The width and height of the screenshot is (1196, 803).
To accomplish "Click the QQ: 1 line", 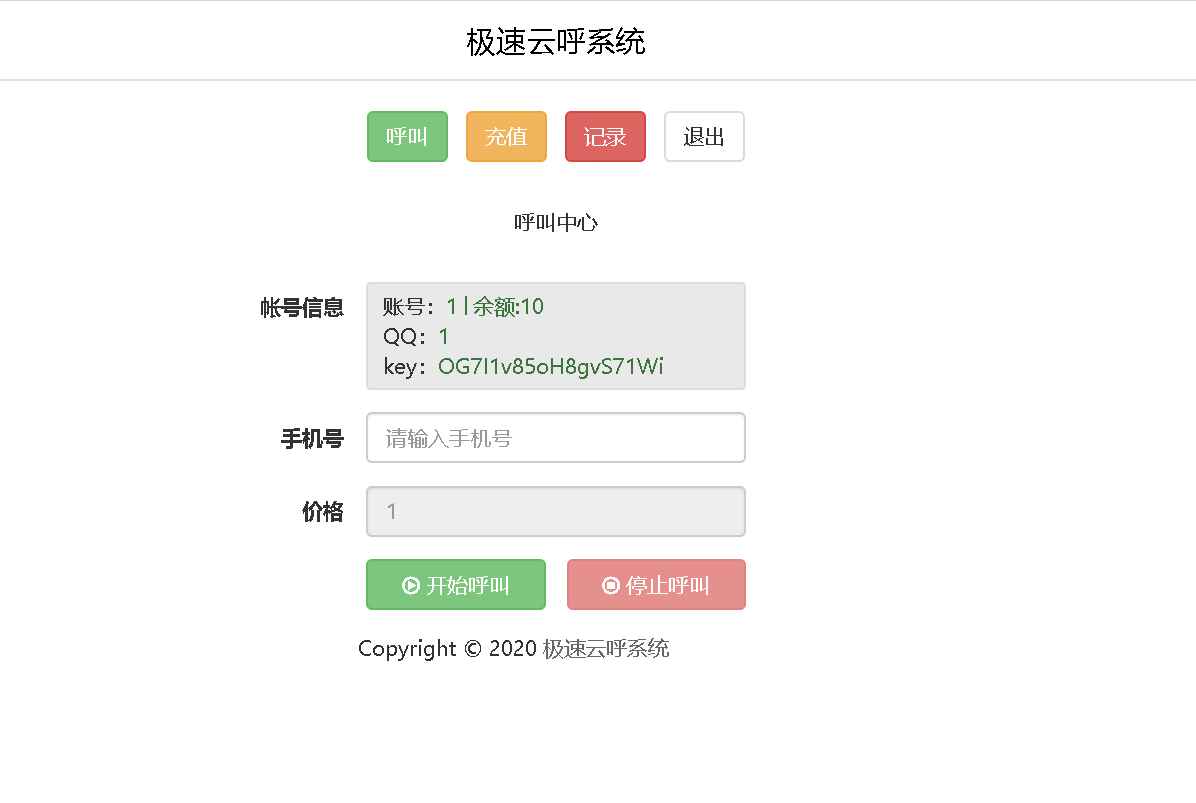I will (416, 336).
